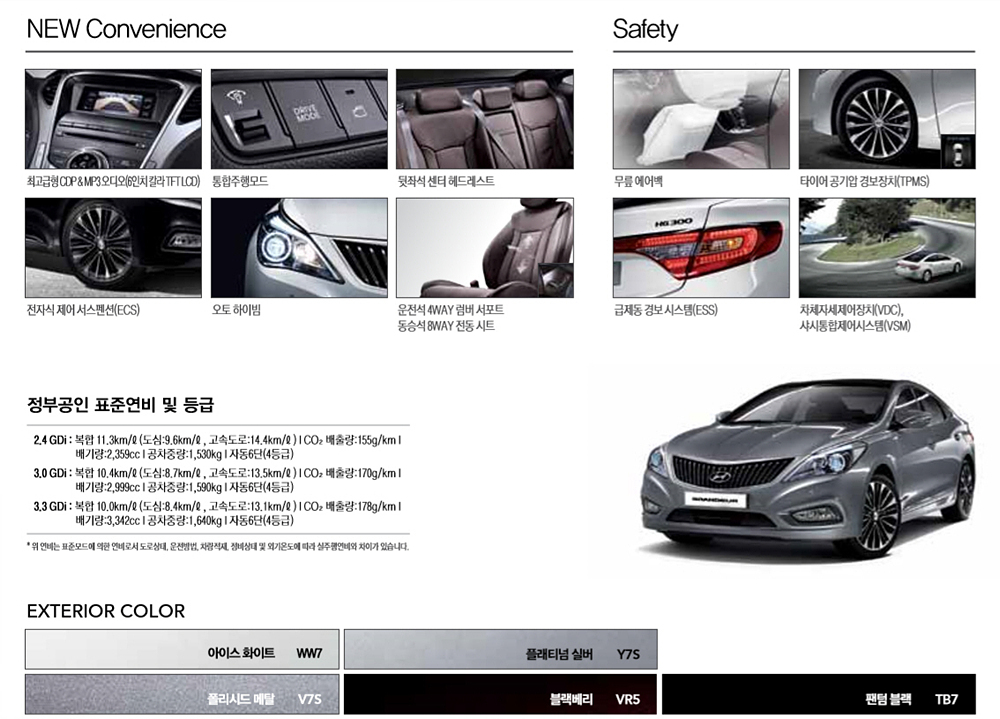The height and width of the screenshot is (719, 1000).
Task: View the auto high beam headlight photo
Action: click(299, 247)
